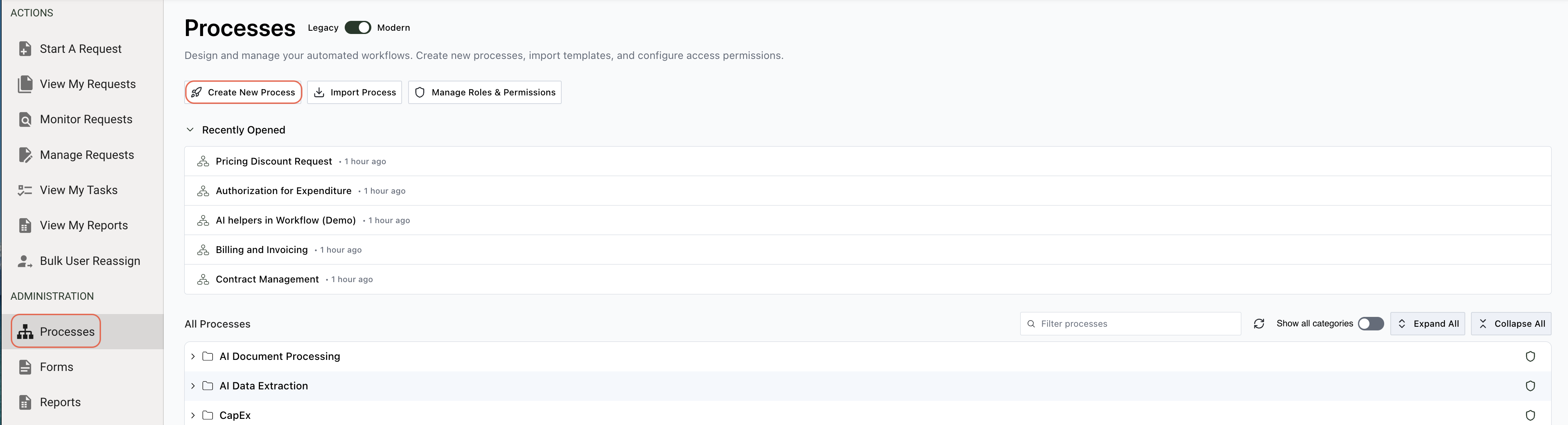This screenshot has width=1568, height=425.
Task: Select the Monitor Requests magnifier icon
Action: click(x=24, y=119)
